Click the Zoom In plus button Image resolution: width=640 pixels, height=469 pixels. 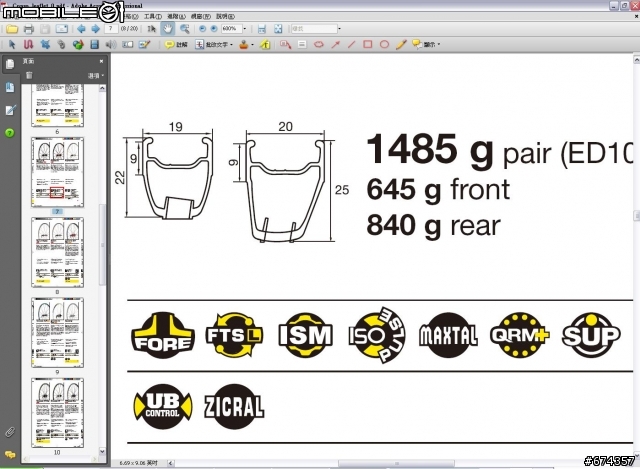[x=213, y=29]
